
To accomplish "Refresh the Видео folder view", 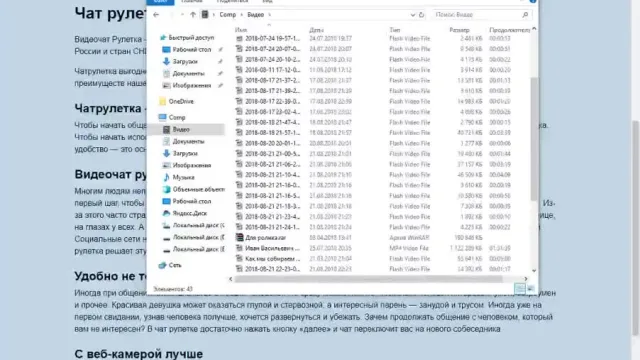I will [421, 15].
